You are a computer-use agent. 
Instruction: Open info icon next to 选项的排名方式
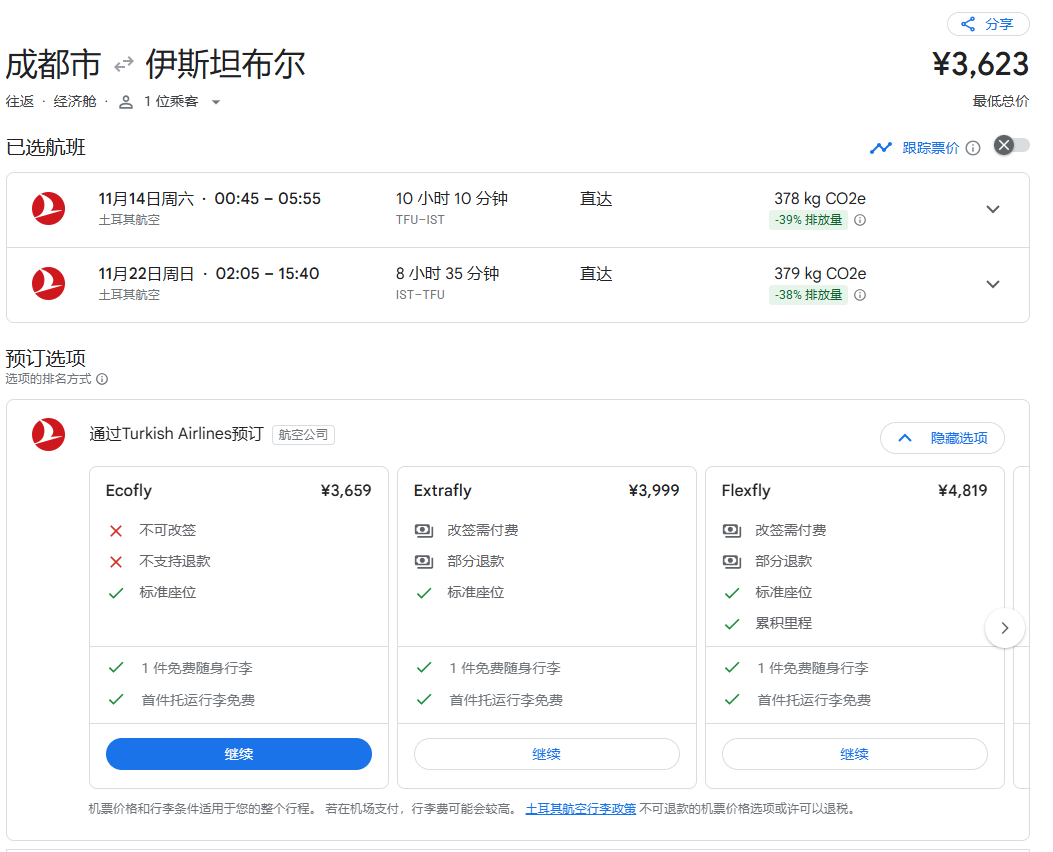coord(102,379)
